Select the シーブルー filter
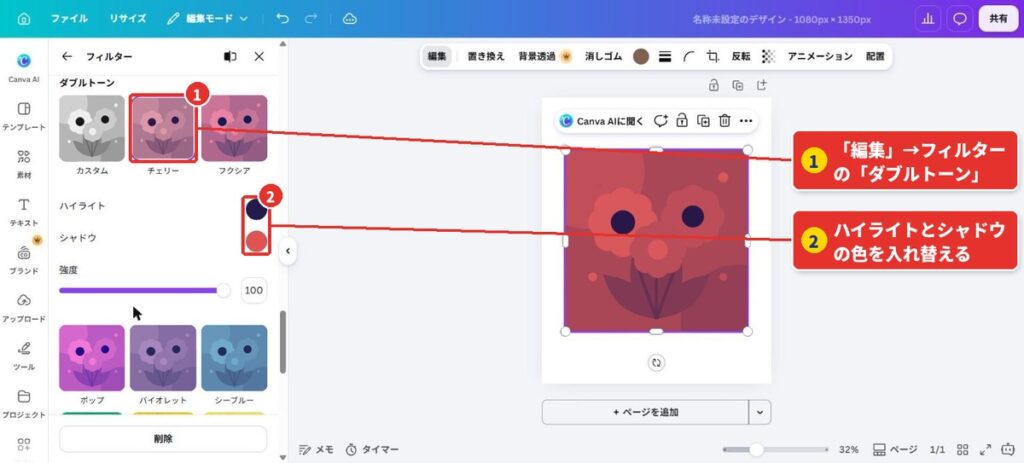Screen dimensions: 1024x463 tap(234, 358)
